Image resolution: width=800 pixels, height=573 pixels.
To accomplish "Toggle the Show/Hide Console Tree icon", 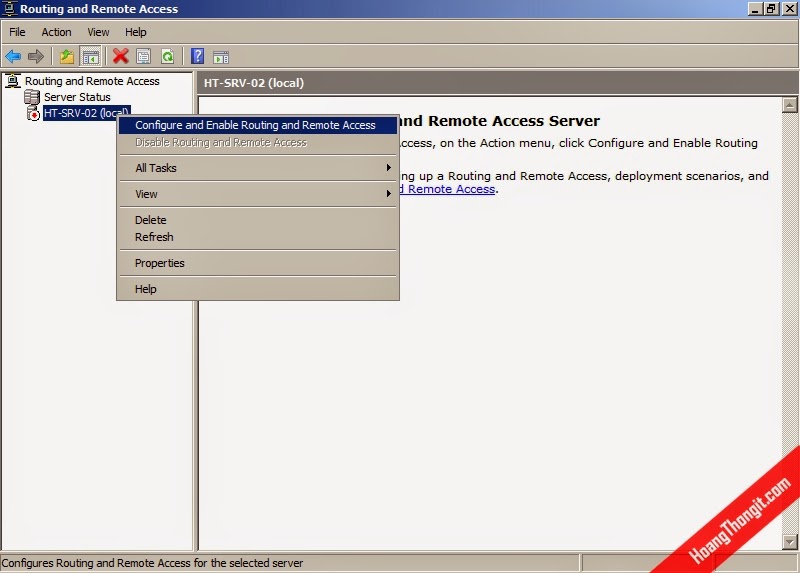I will point(91,57).
